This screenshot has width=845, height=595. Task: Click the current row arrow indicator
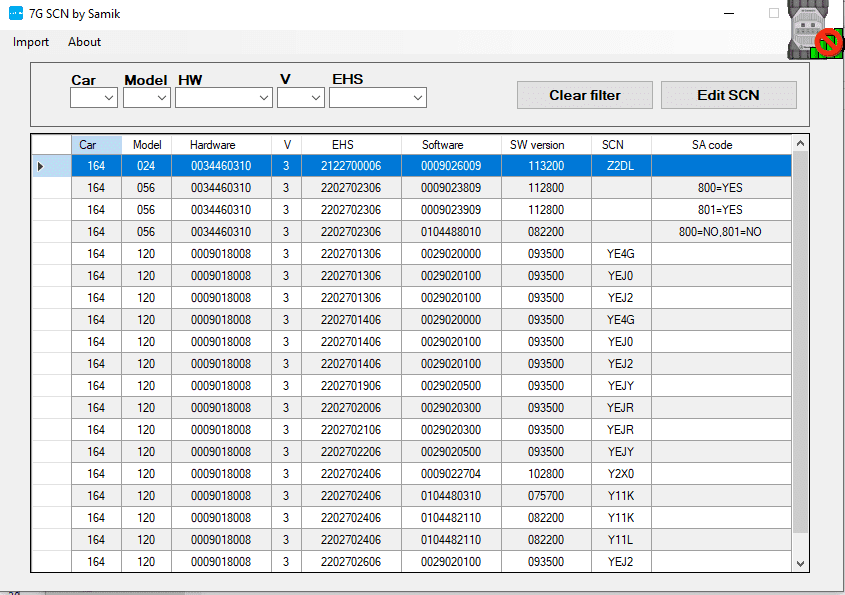[x=40, y=166]
